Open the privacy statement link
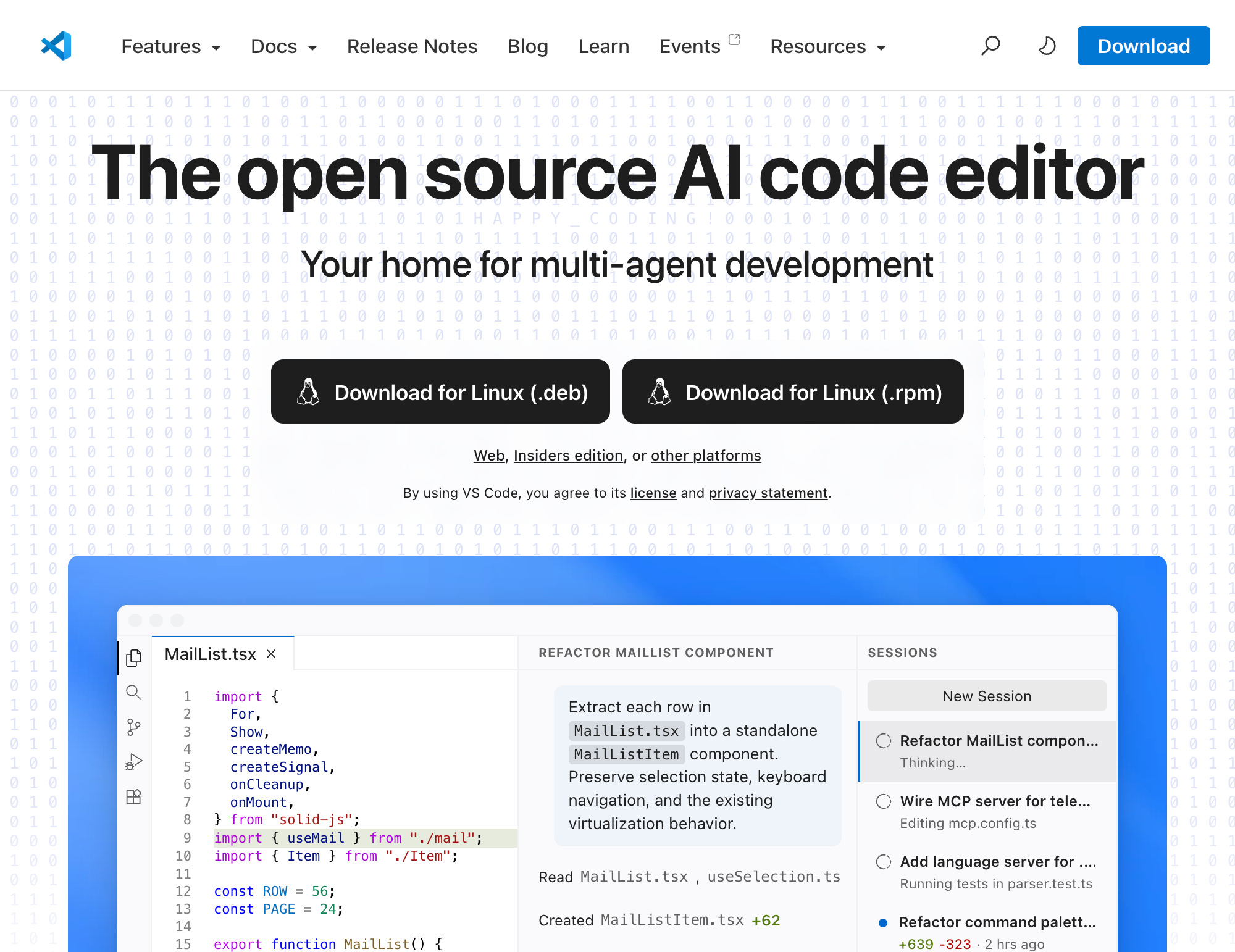The height and width of the screenshot is (952, 1235). [x=768, y=493]
